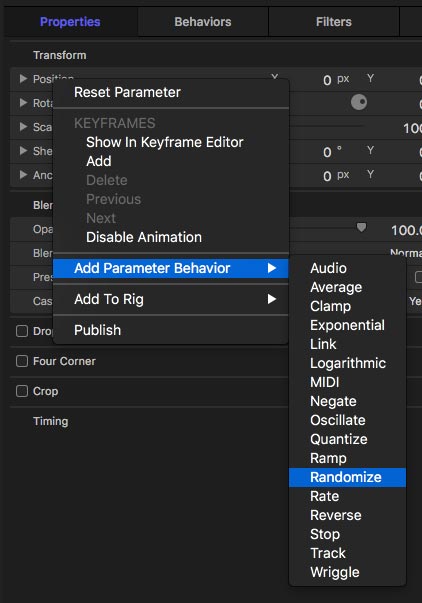422x603 pixels.
Task: Open the Filters tab
Action: point(334,22)
